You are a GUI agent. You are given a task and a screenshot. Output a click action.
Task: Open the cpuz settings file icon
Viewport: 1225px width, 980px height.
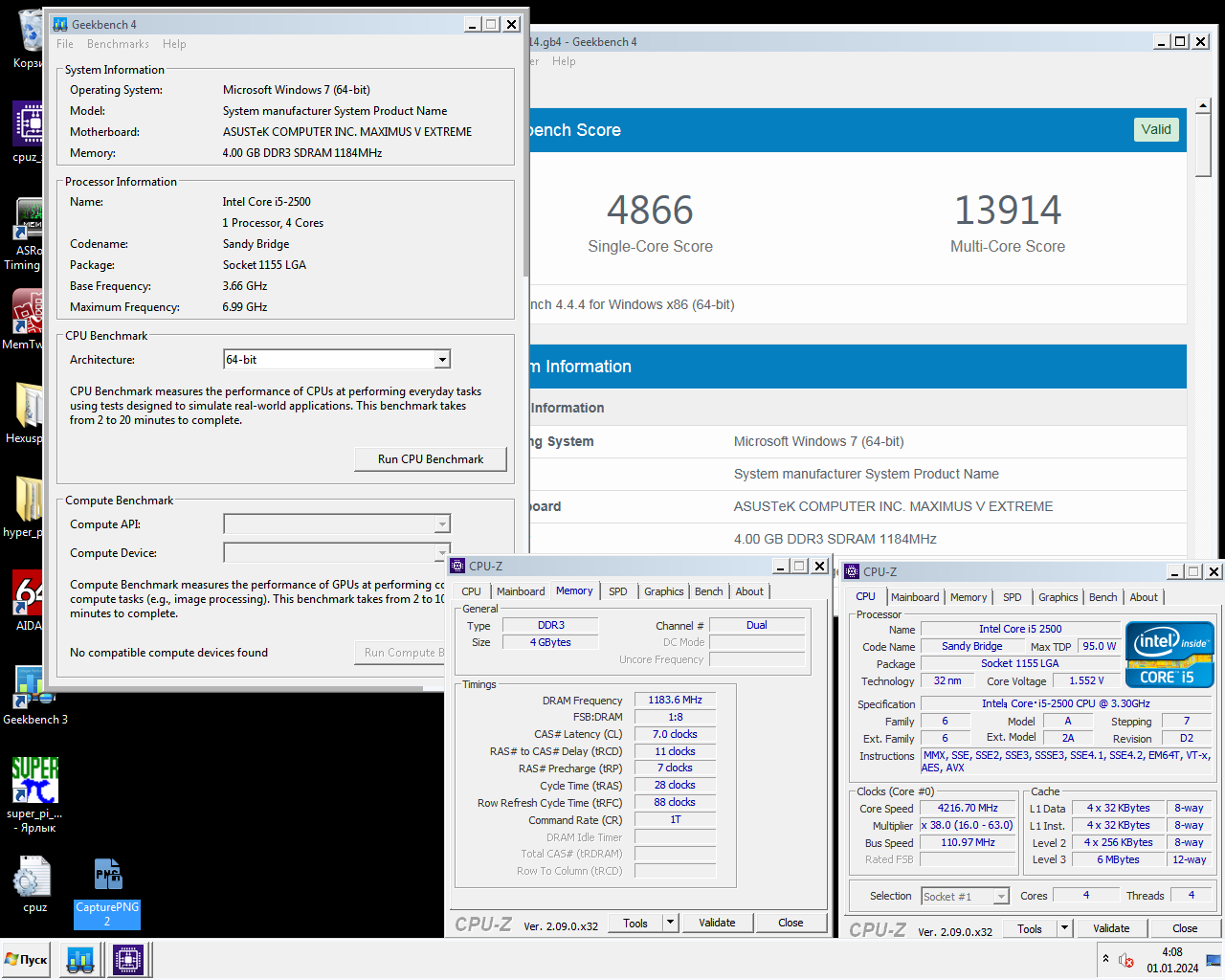coord(35,883)
